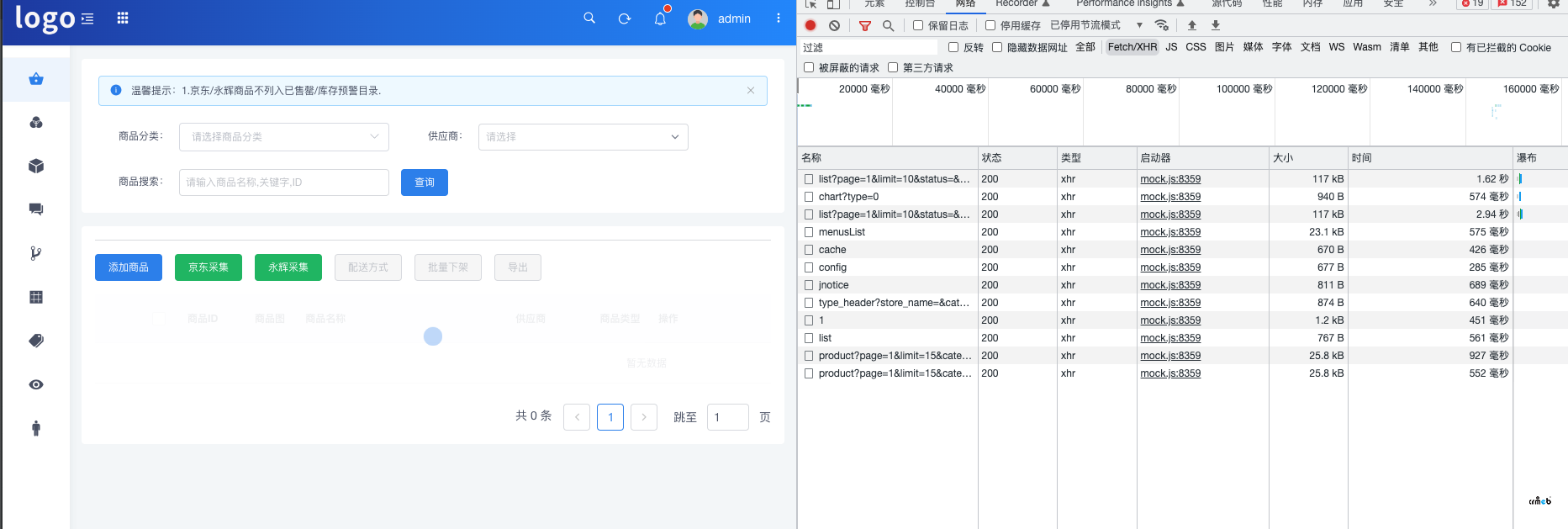
Task: Check the 有已拦截的 Cookie checkbox
Action: click(1456, 47)
